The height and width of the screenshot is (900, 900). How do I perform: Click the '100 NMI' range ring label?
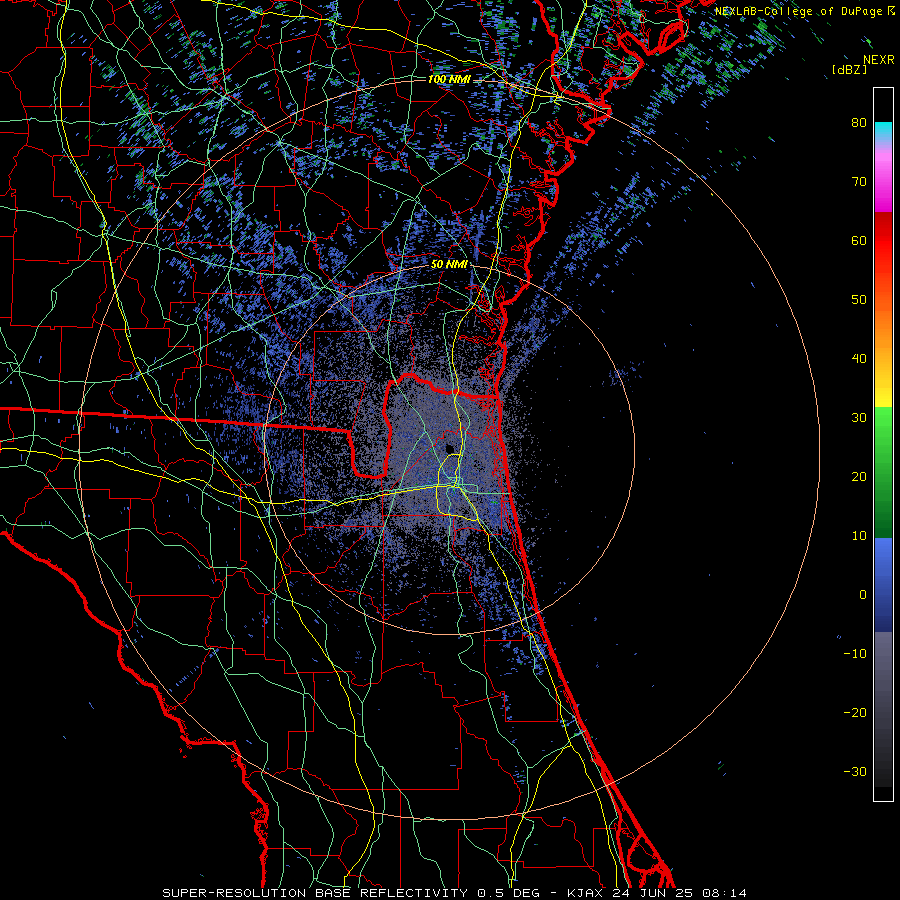pos(448,79)
